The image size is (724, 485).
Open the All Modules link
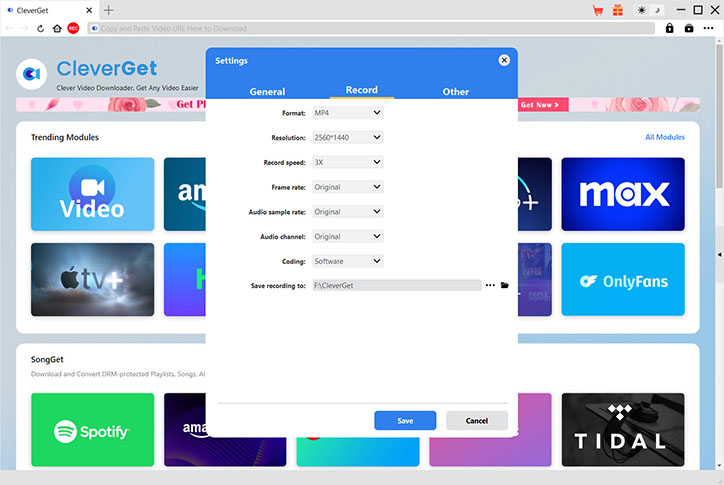coord(665,137)
